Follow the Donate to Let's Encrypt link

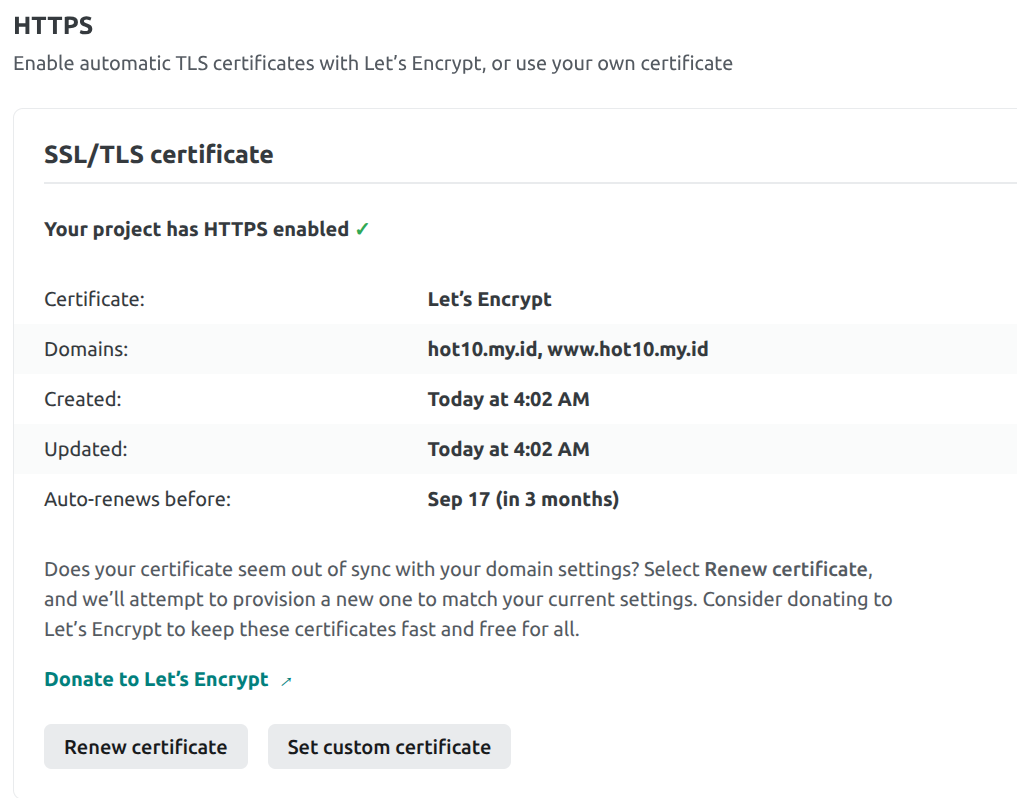tap(156, 679)
